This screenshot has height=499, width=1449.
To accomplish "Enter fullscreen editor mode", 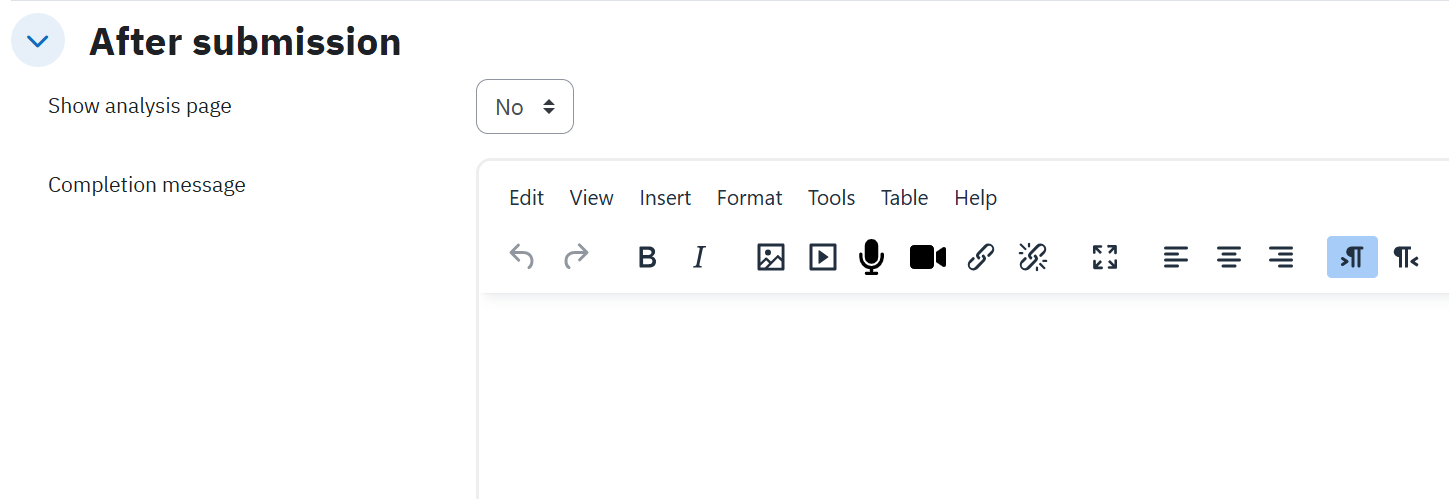I will point(1105,257).
